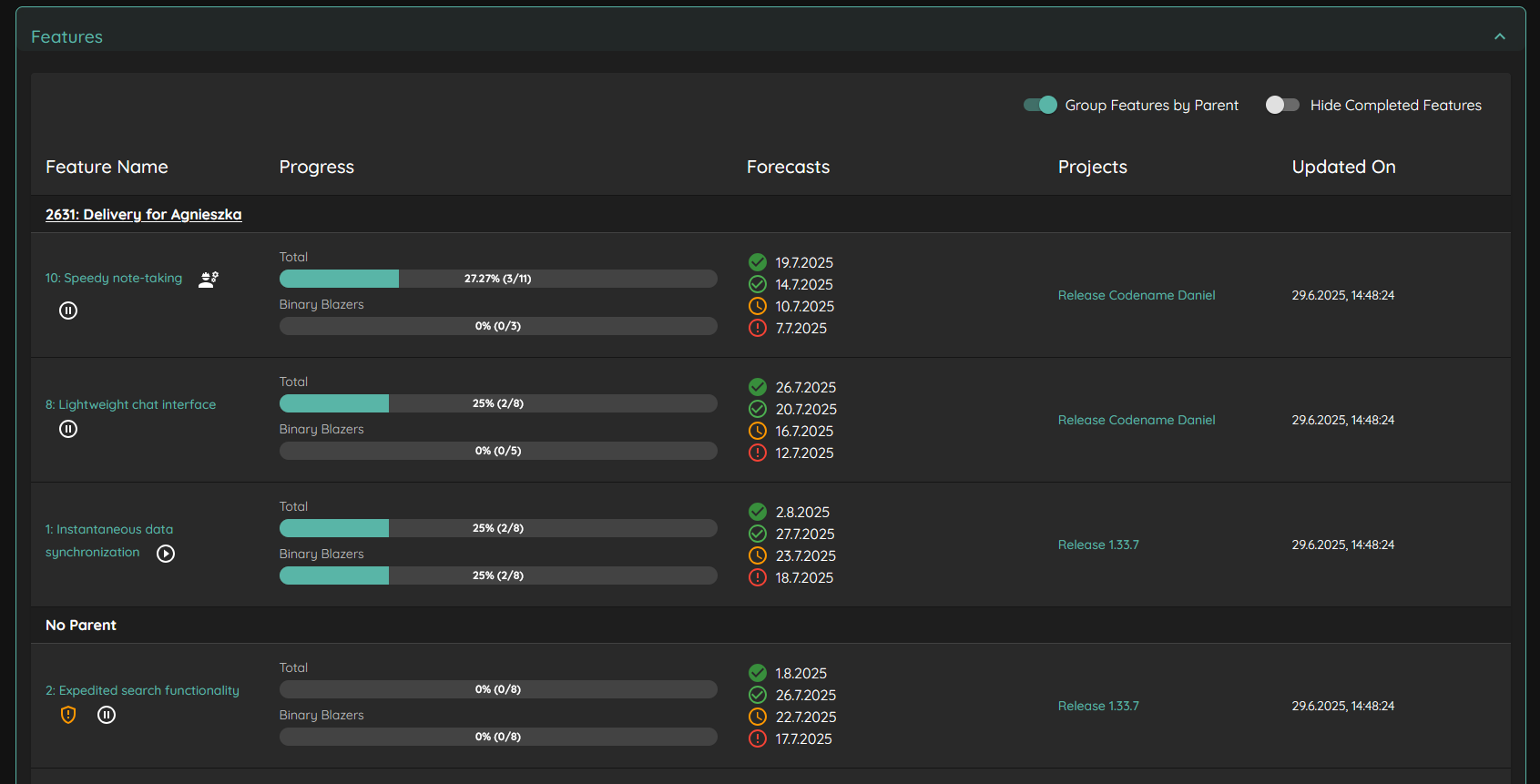The width and height of the screenshot is (1540, 784).
Task: Click the Progress column header
Action: (x=317, y=167)
